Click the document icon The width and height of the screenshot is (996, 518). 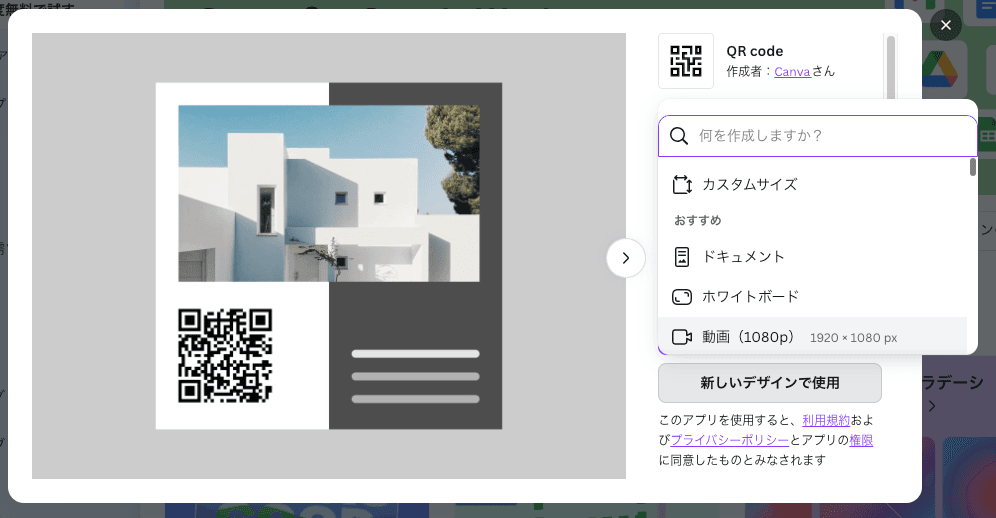[682, 257]
